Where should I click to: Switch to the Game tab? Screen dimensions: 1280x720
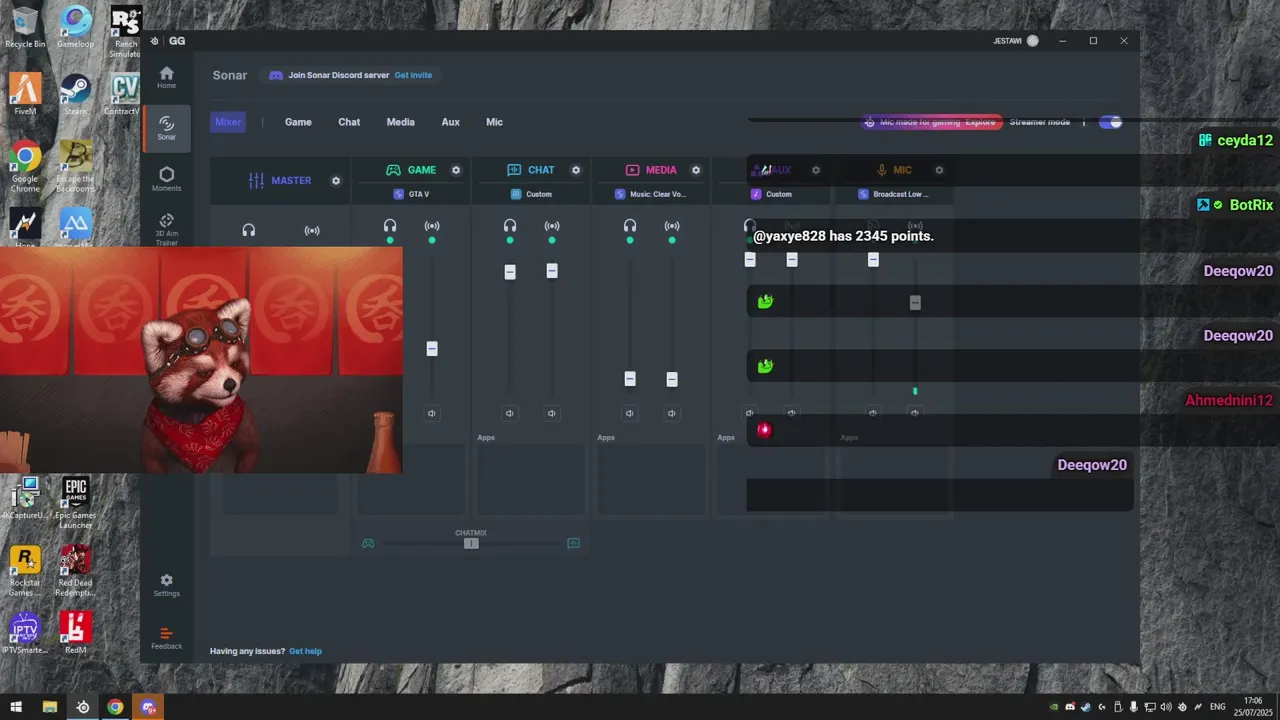[298, 122]
